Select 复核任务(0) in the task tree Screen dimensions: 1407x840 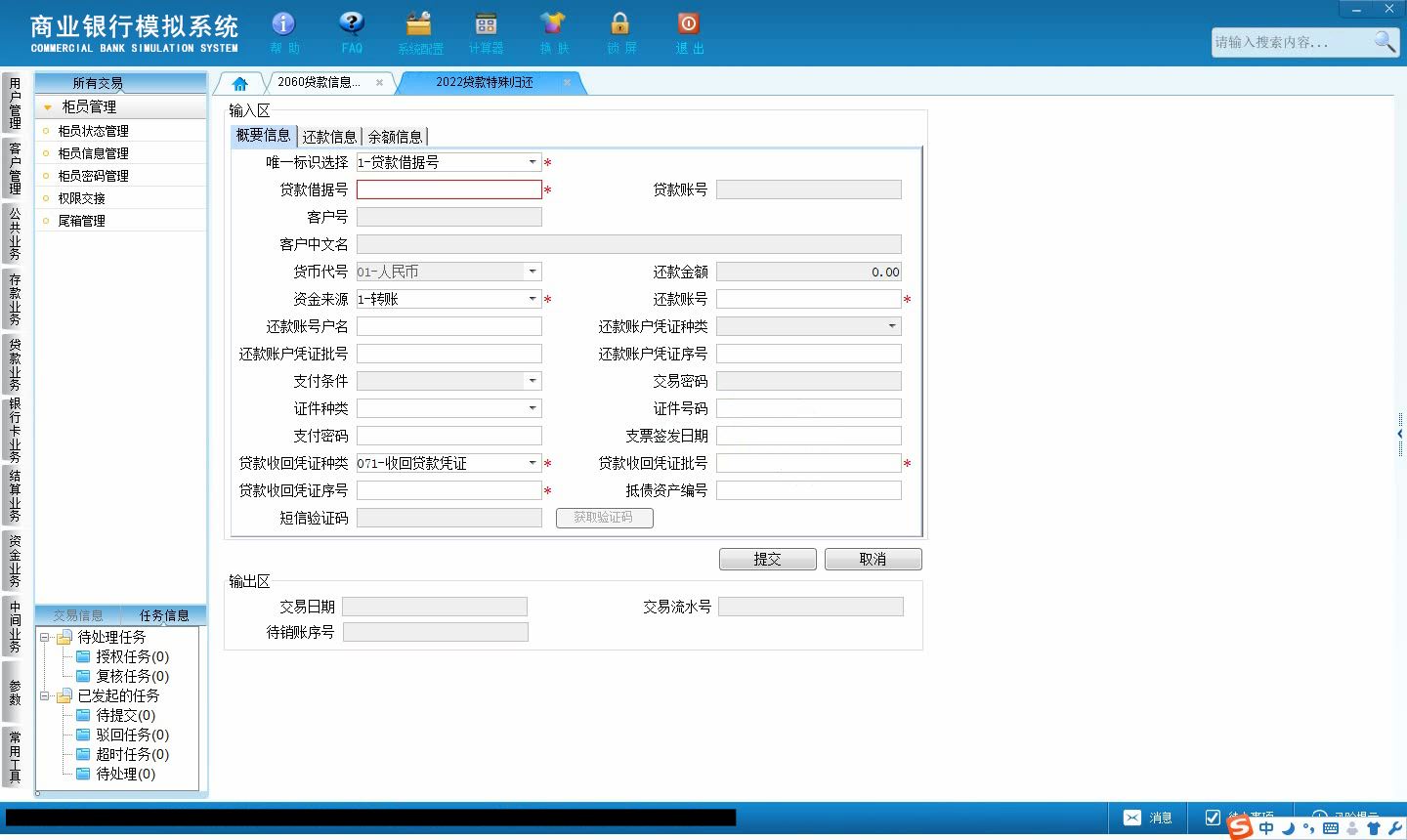132,677
